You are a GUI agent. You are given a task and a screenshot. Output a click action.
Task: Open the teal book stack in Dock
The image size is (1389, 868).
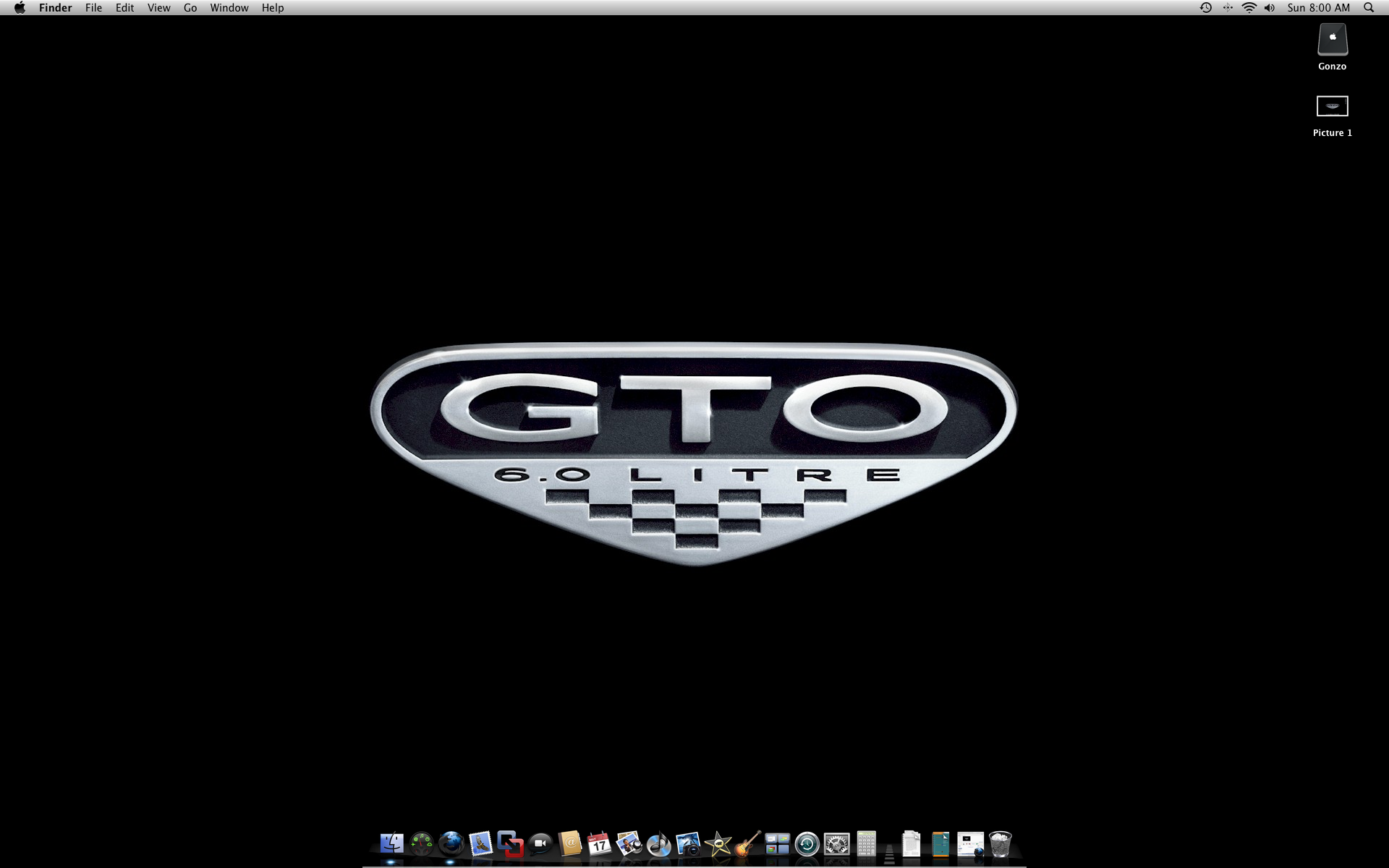coord(940,843)
